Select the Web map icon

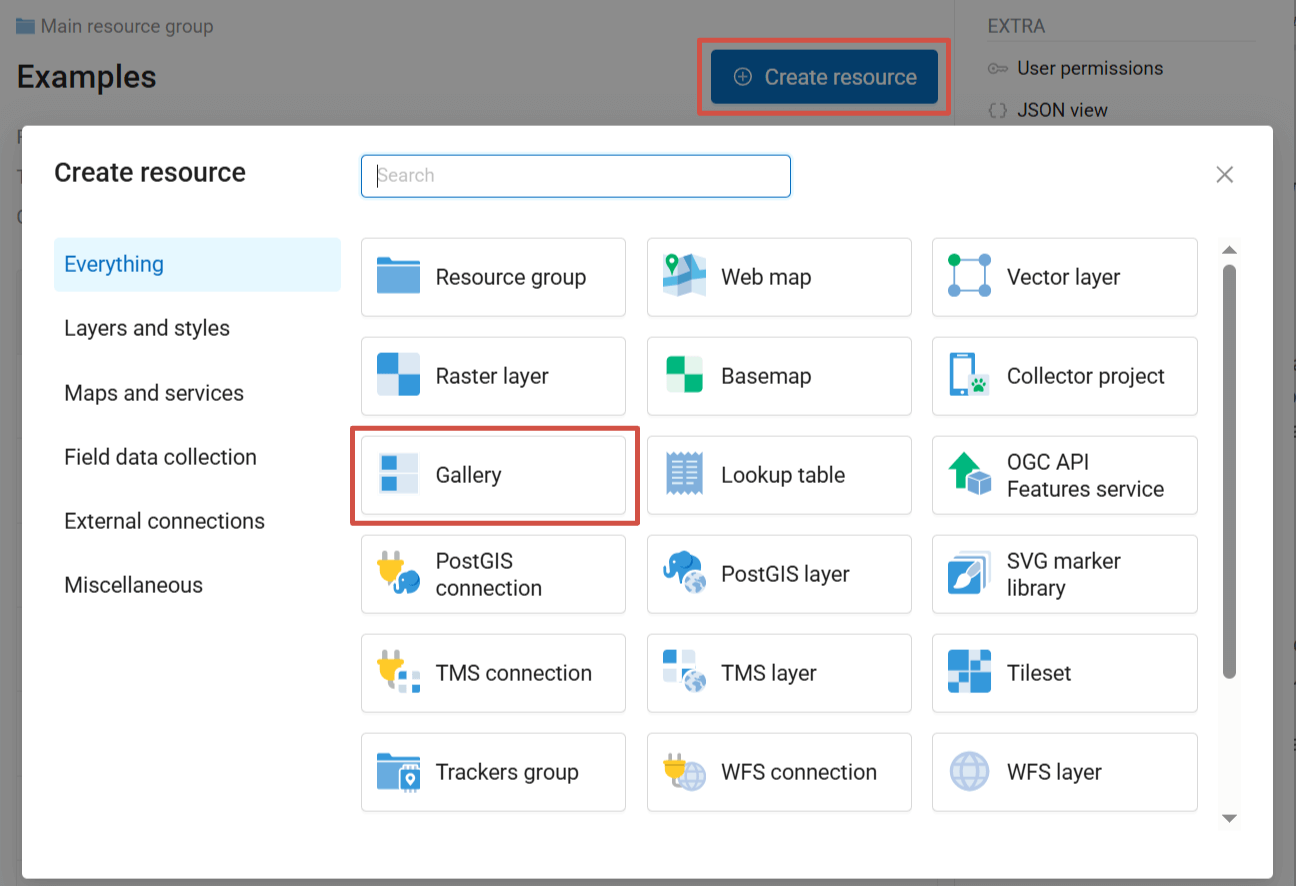(x=684, y=277)
